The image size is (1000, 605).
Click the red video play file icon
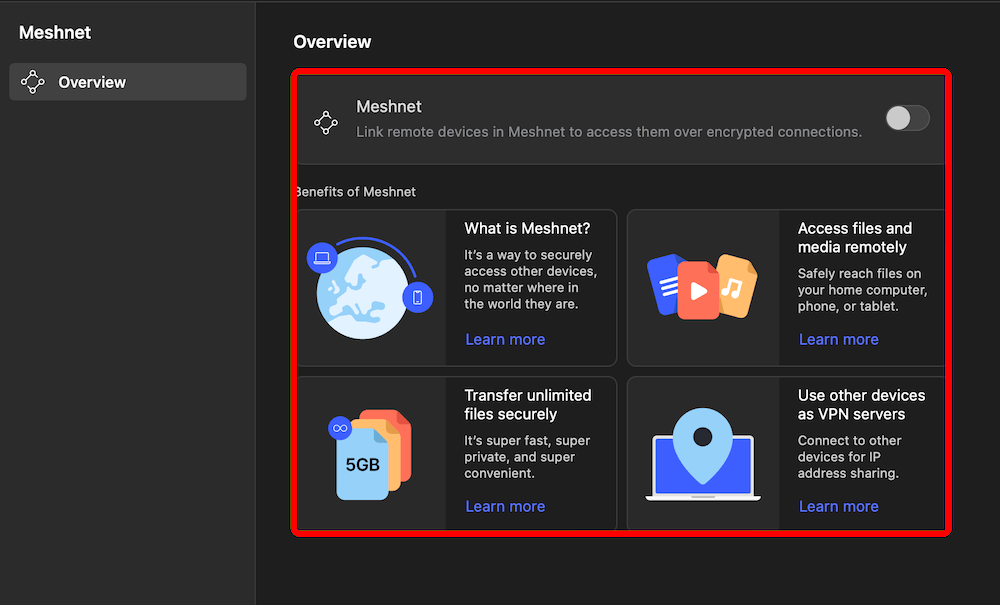pyautogui.click(x=698, y=290)
